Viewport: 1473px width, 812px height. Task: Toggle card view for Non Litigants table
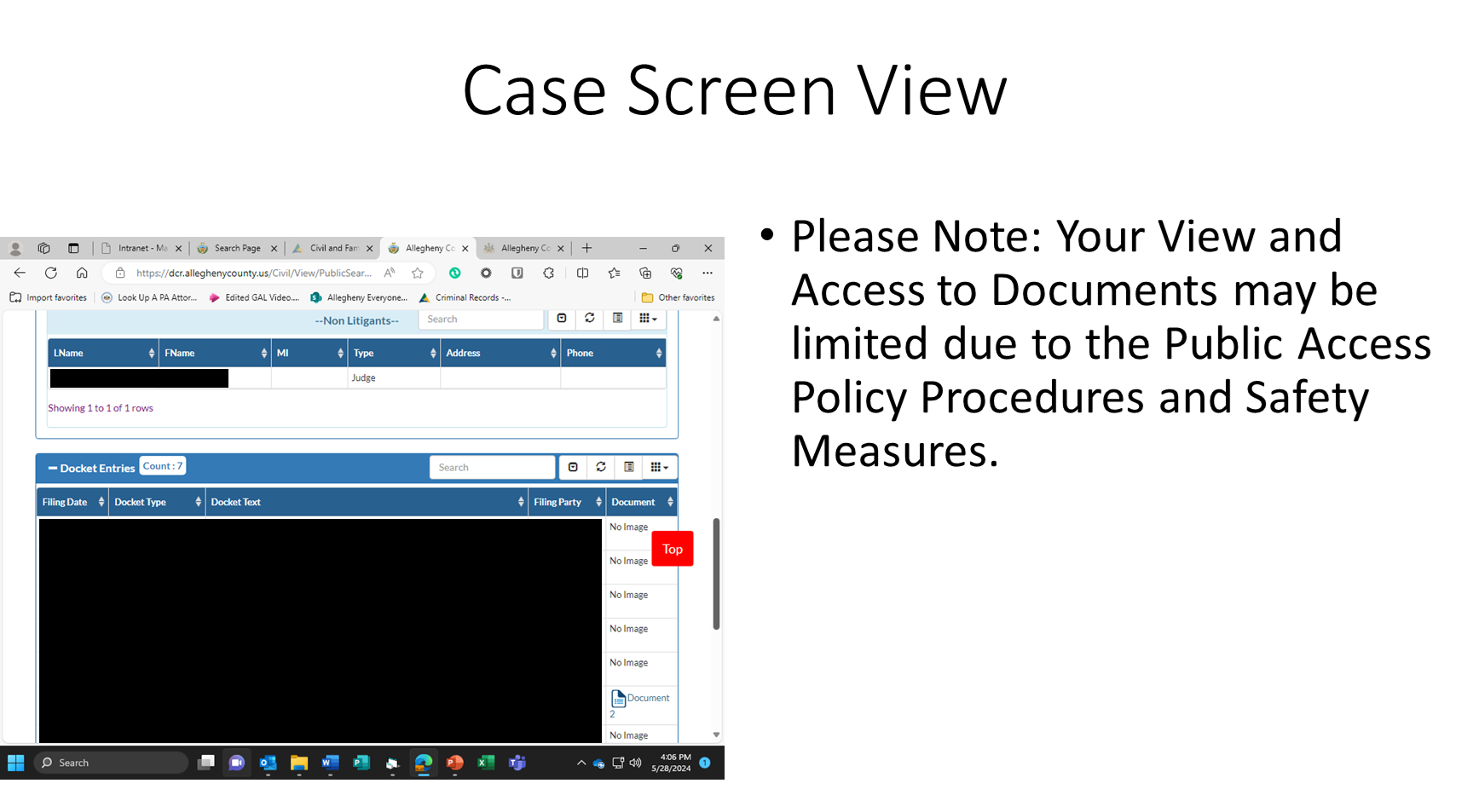tap(618, 319)
